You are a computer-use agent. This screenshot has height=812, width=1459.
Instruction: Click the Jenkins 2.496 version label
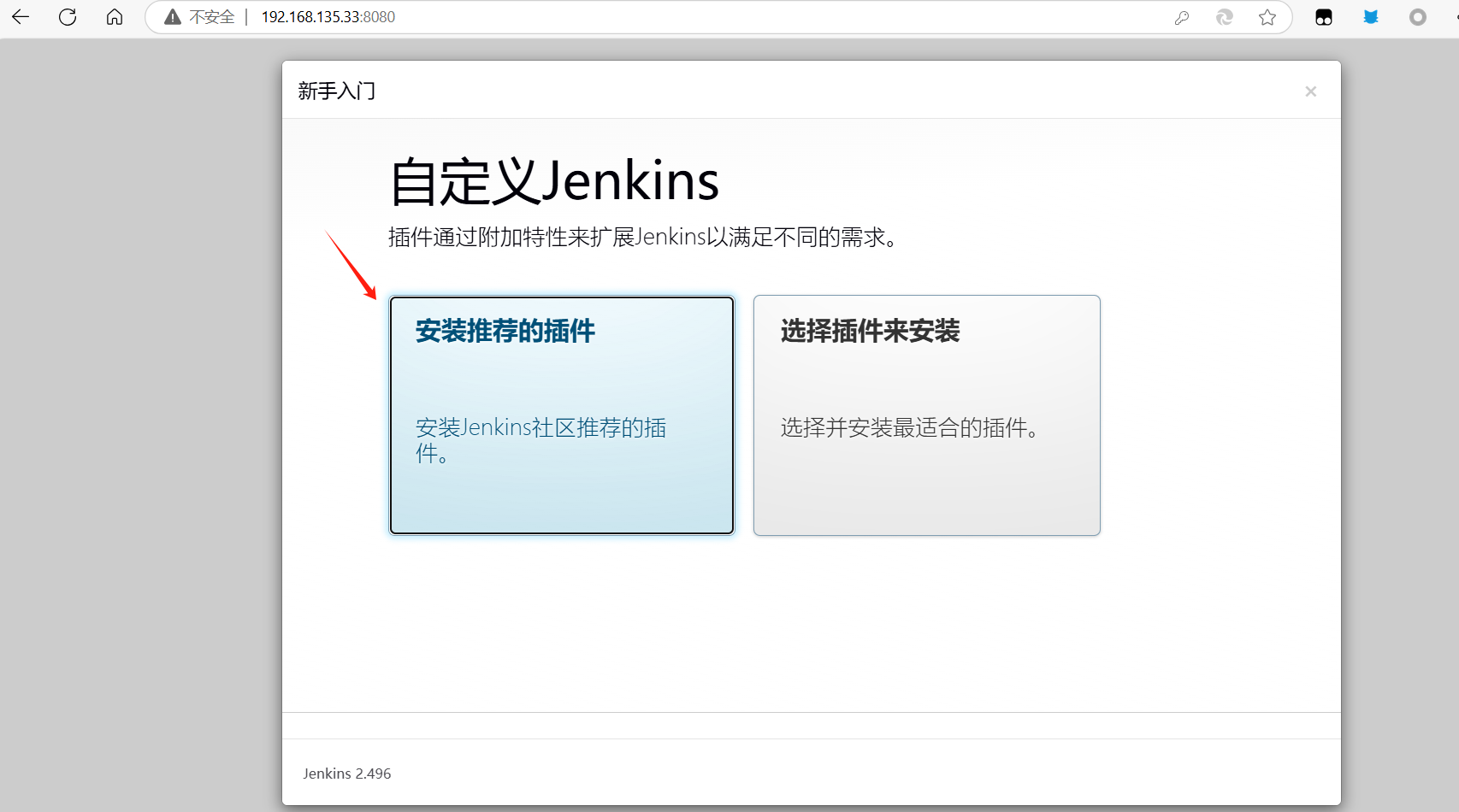click(346, 773)
